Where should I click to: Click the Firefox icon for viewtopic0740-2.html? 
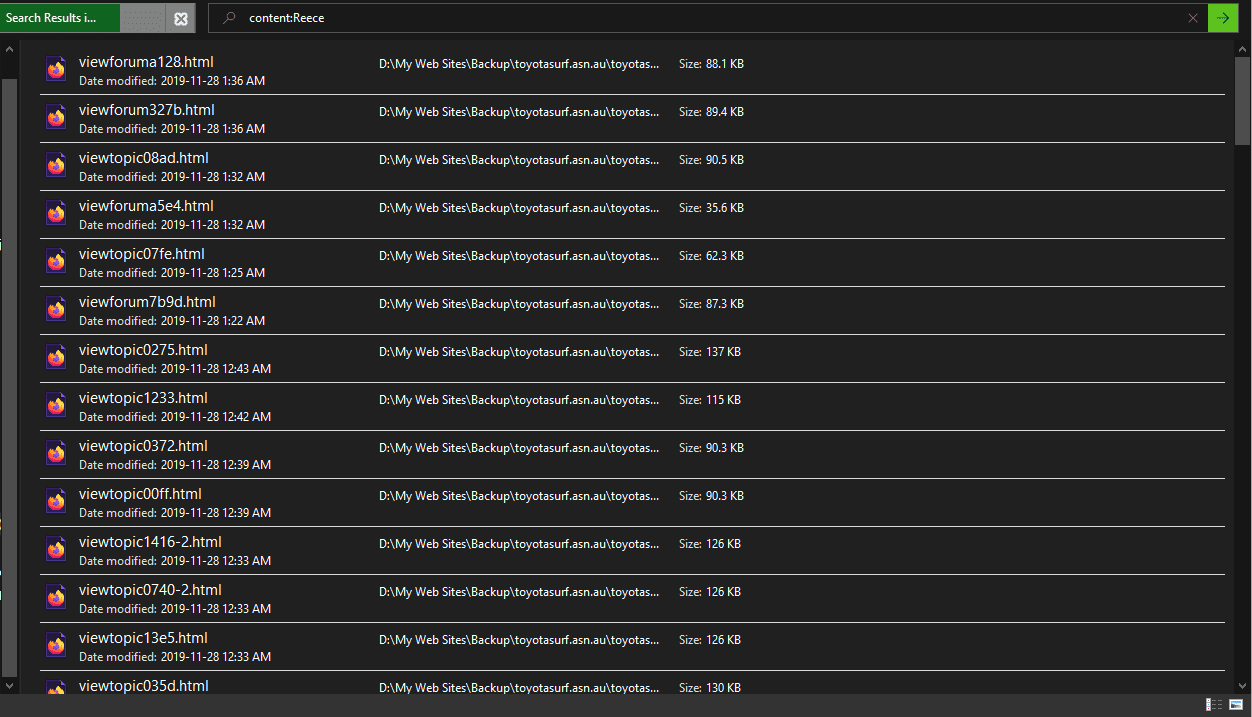pos(56,597)
